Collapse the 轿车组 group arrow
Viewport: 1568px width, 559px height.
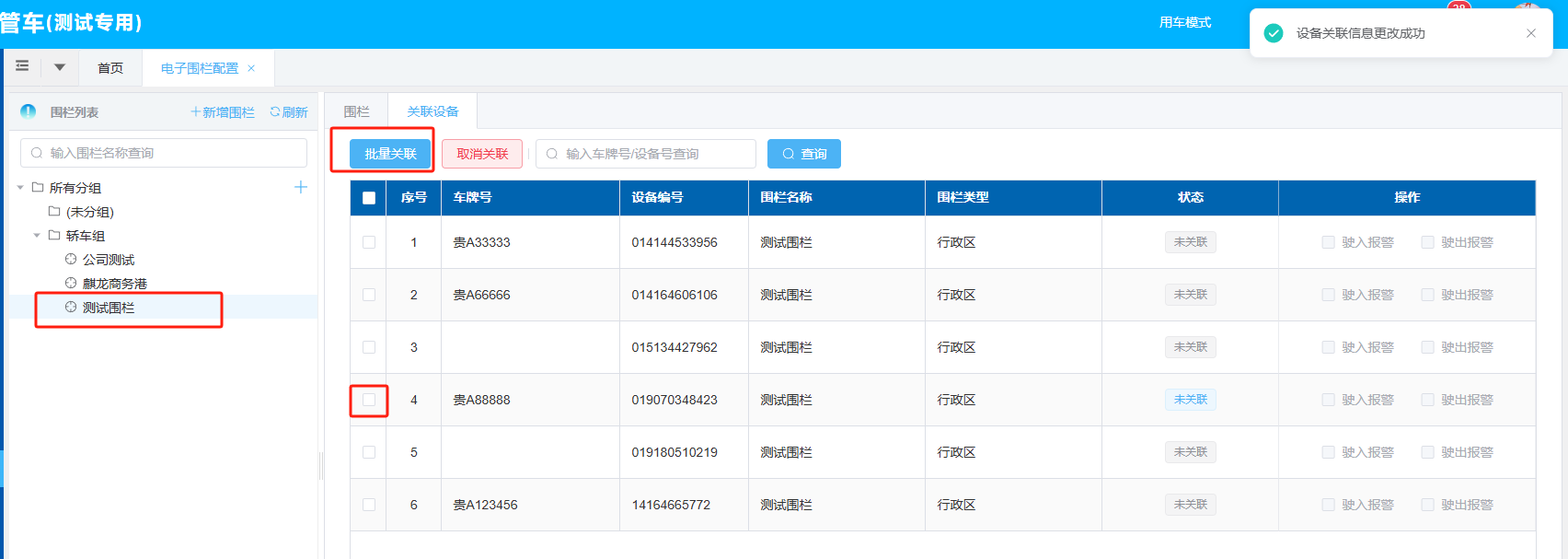tap(37, 236)
